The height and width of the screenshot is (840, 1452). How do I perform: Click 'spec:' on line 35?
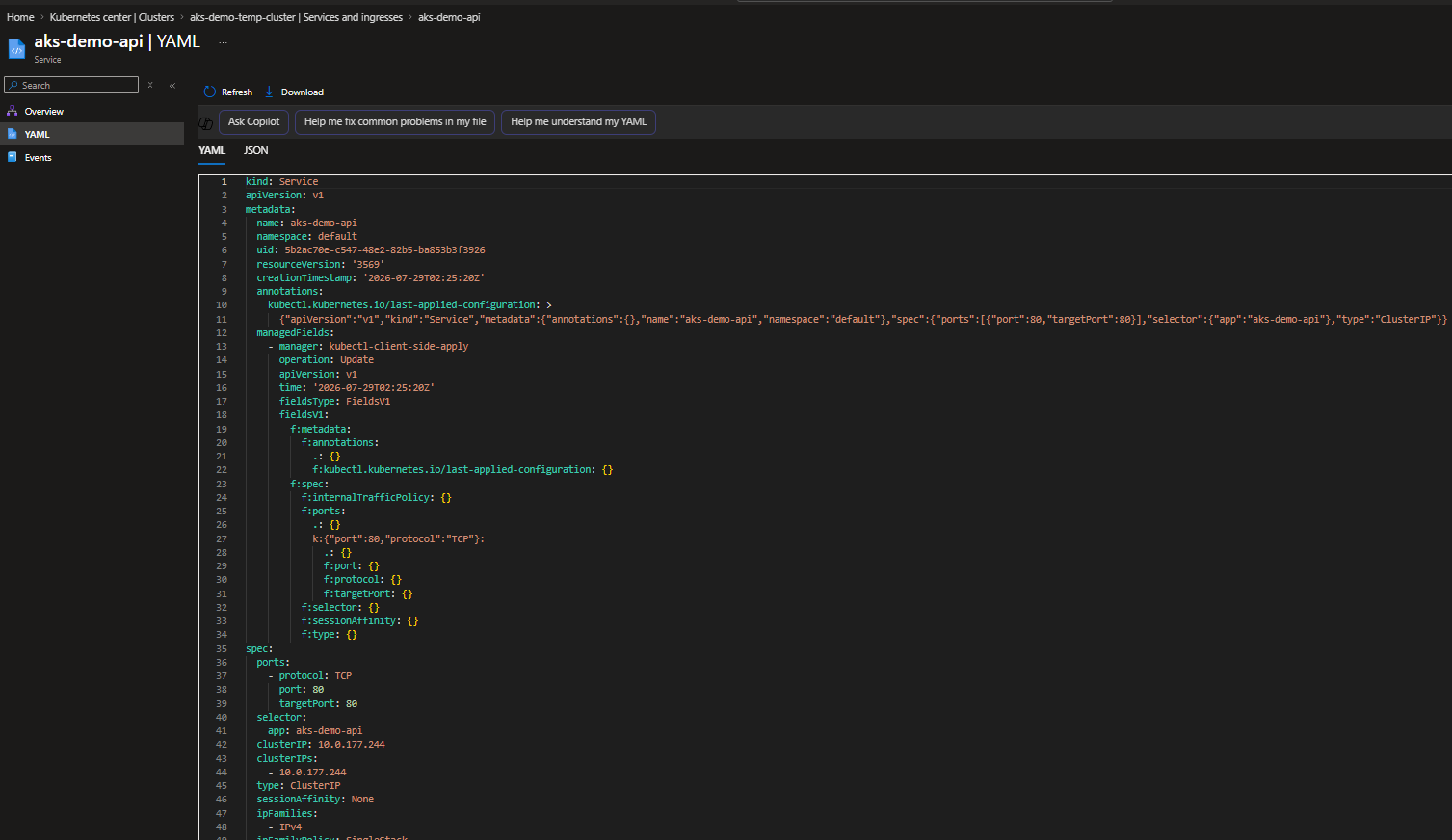[x=259, y=648]
